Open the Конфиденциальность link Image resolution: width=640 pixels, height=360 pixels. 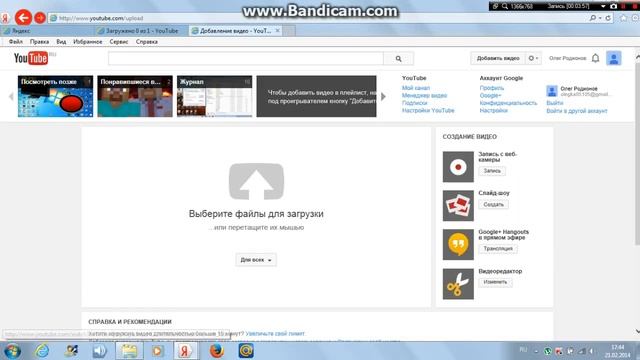tap(508, 103)
